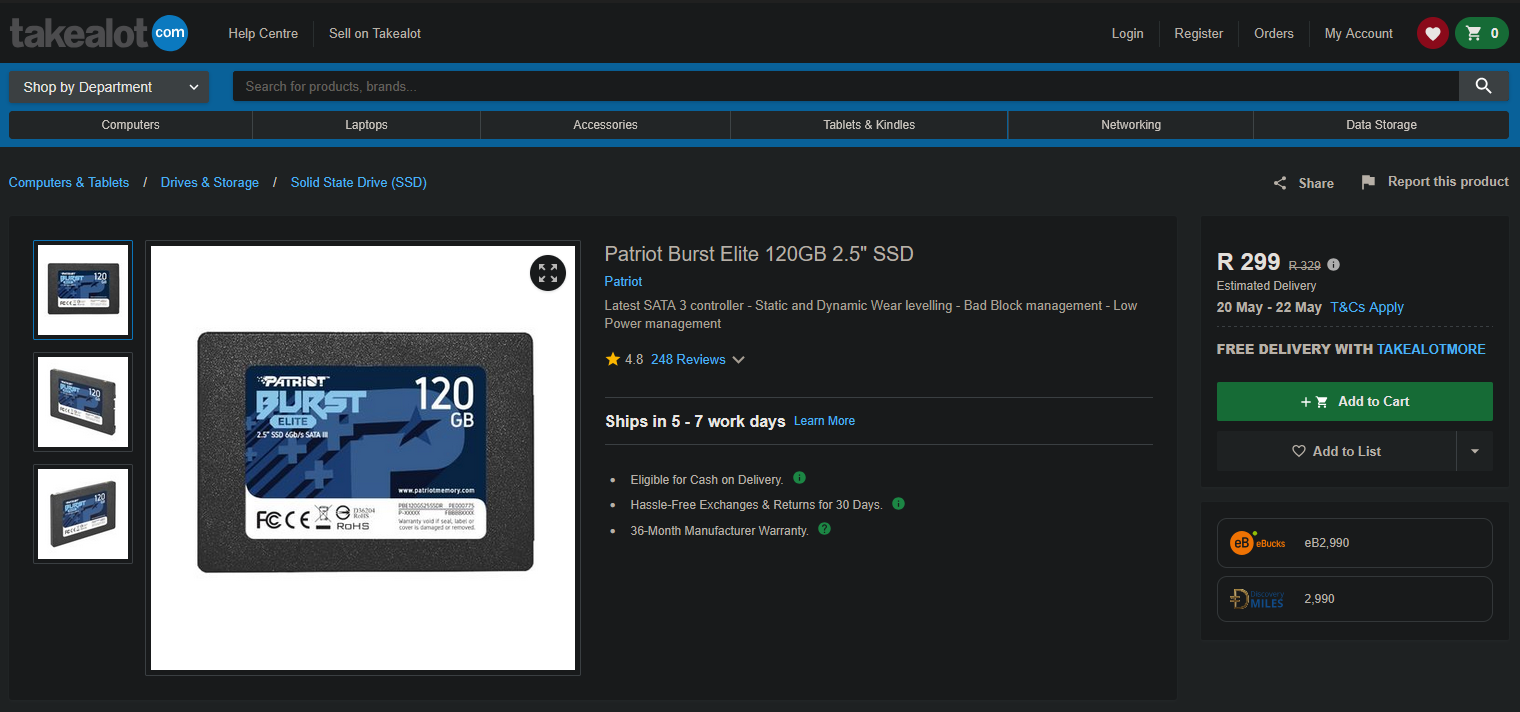
Task: Expand the 248 Reviews chevron
Action: (739, 360)
